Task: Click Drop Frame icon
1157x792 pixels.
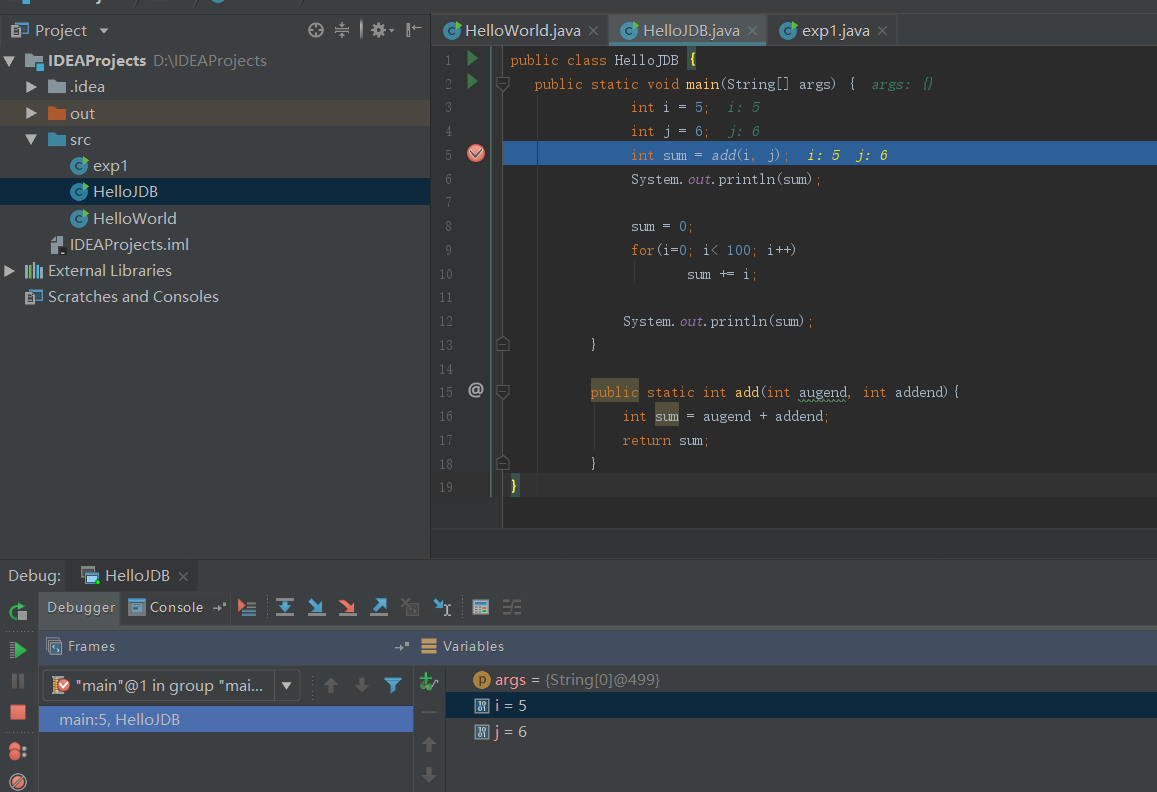Action: click(x=410, y=607)
